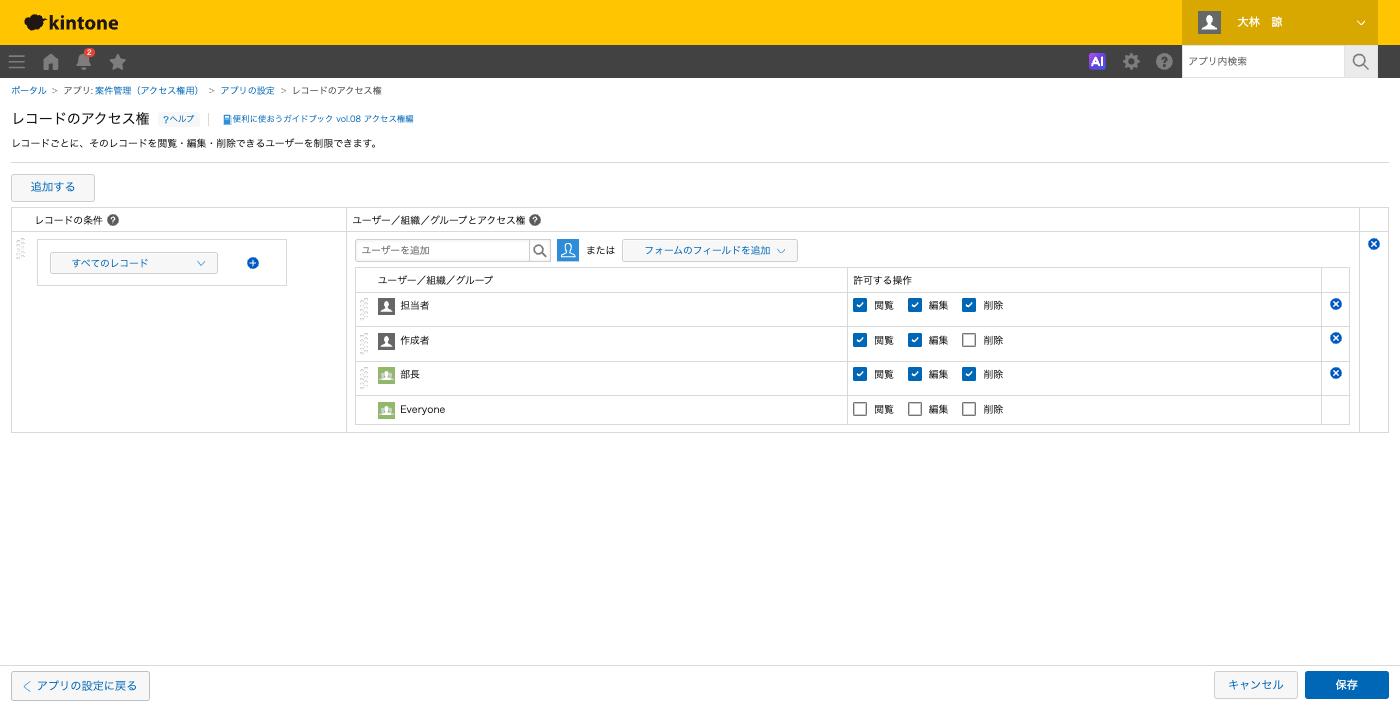Enable 削除 for 作成者
Viewport: 1400px width, 707px height.
(x=969, y=340)
